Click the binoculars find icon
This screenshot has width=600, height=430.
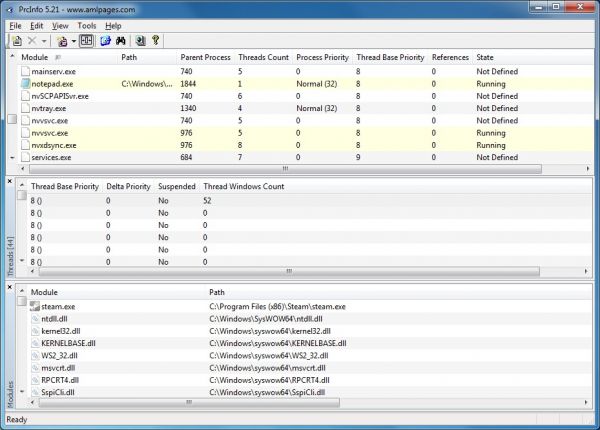[121, 41]
